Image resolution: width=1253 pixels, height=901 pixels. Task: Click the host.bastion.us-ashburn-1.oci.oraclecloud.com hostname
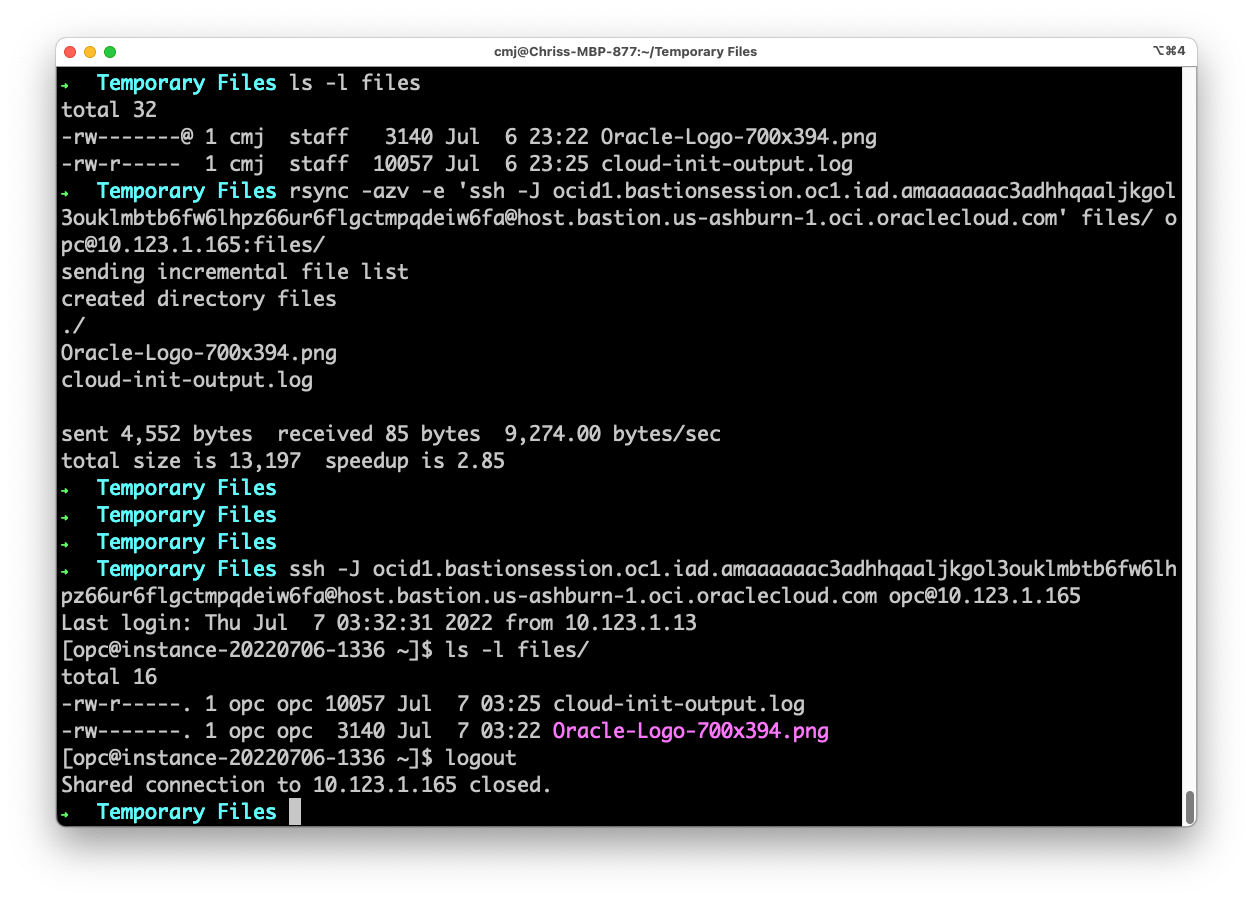[600, 595]
